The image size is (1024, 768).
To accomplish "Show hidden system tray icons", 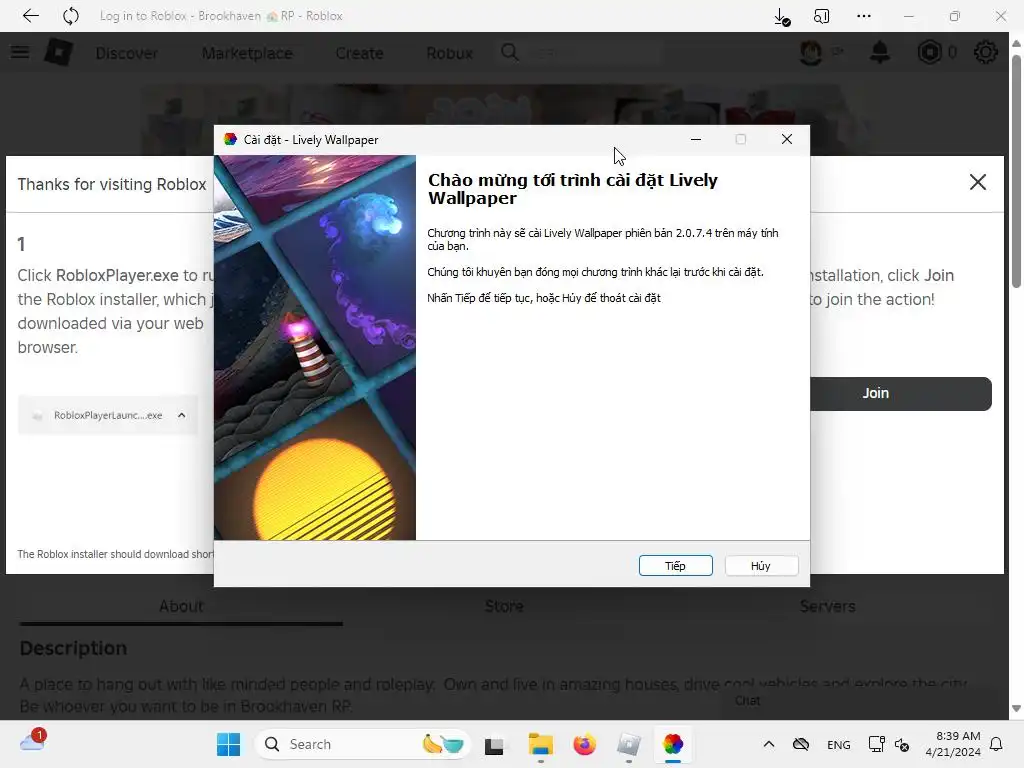I will (769, 744).
